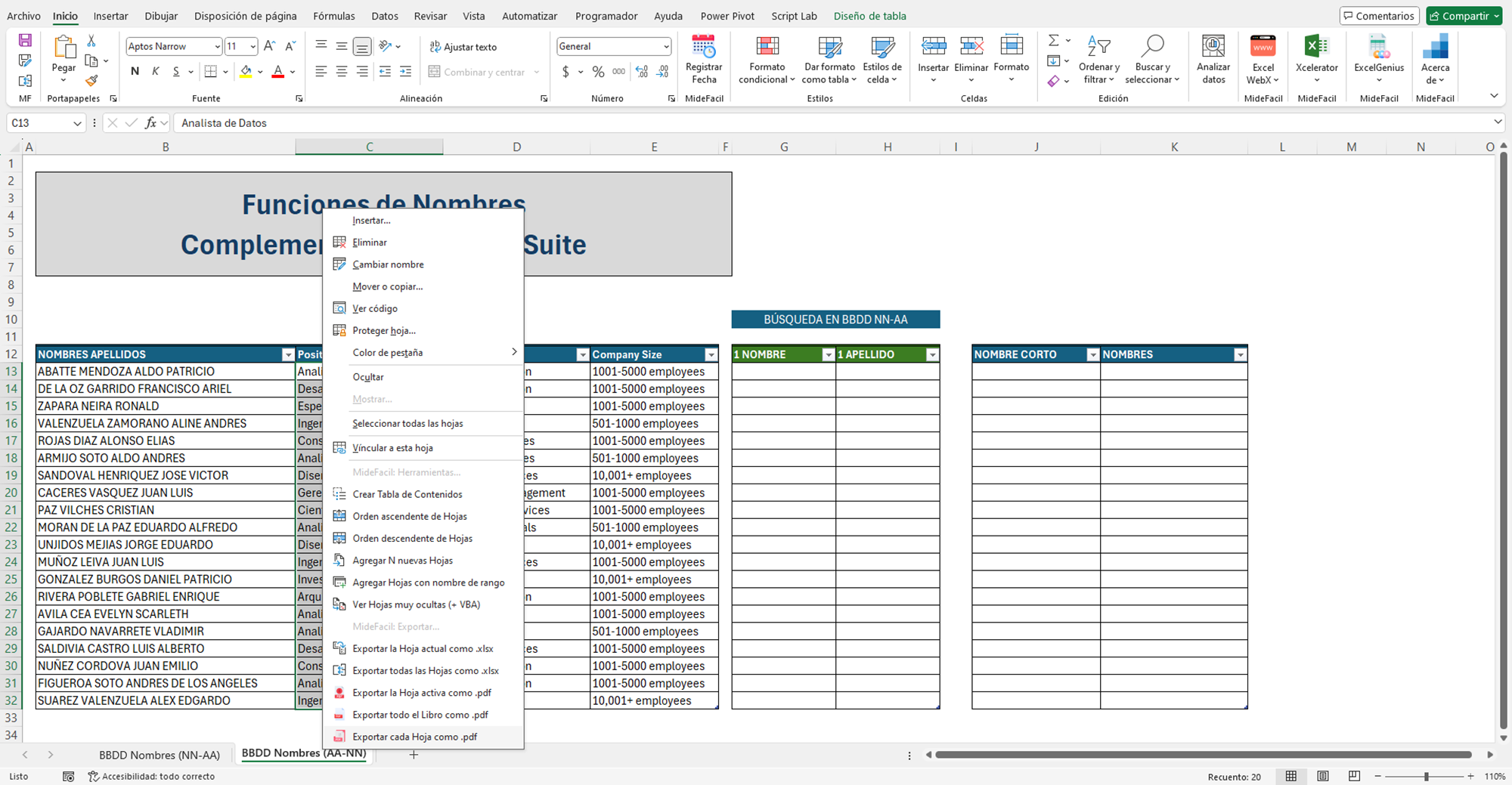The height and width of the screenshot is (785, 1512).
Task: Open the font name dropdown (Aptos Narrow)
Action: (x=217, y=47)
